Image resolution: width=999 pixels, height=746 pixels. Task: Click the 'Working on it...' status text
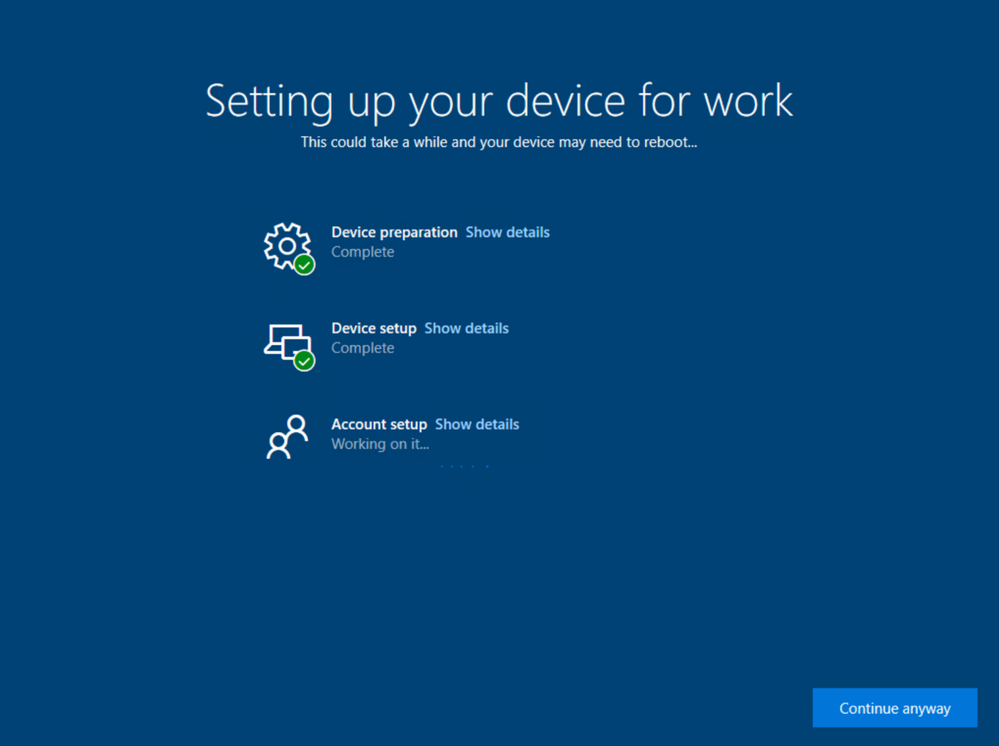coord(380,444)
